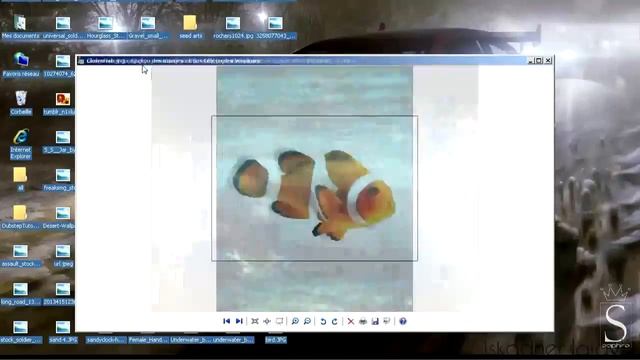The height and width of the screenshot is (360, 640).
Task: Show the picture at actual size
Action: 267,321
